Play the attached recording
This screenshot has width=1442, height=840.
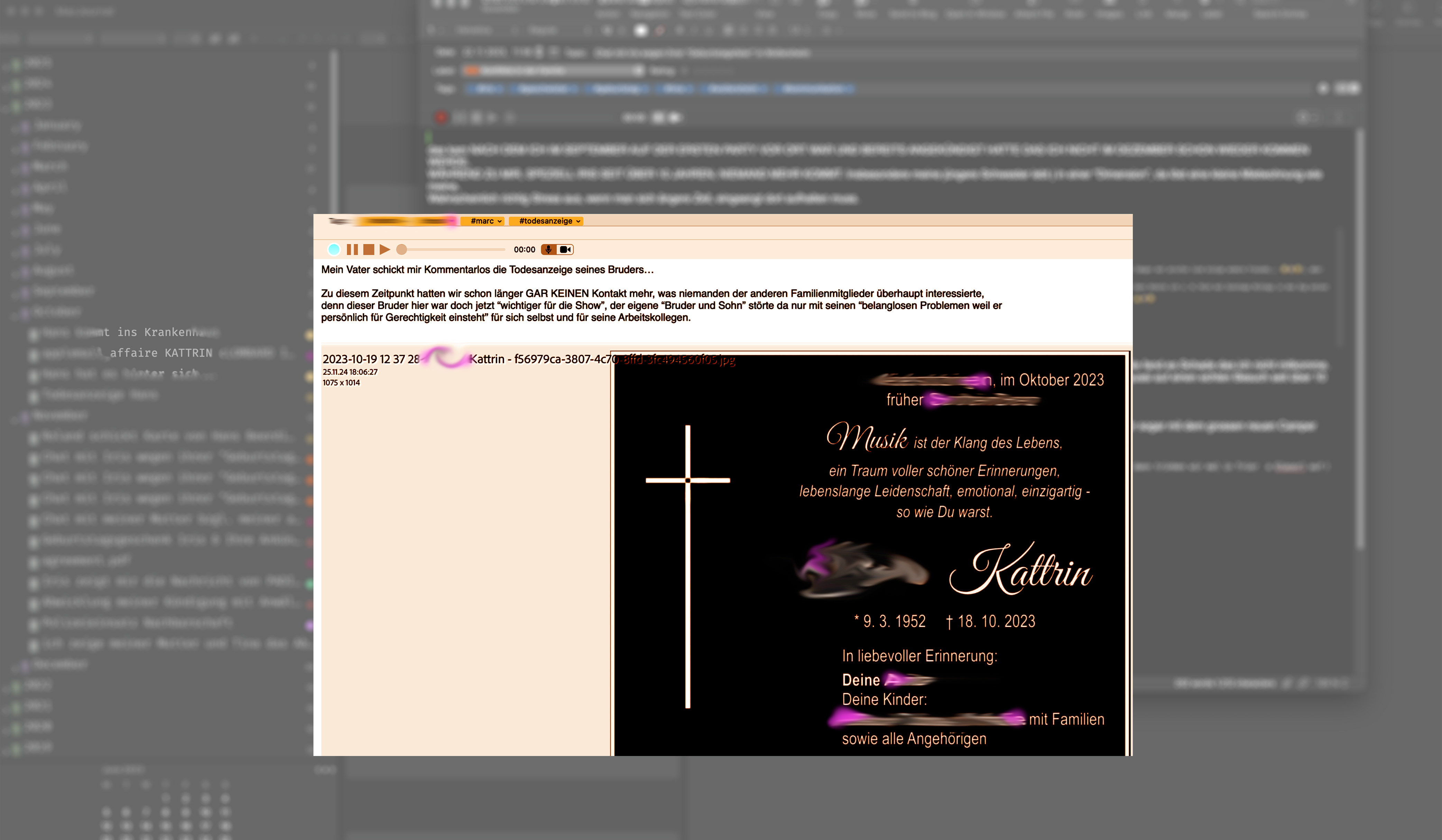click(x=385, y=250)
